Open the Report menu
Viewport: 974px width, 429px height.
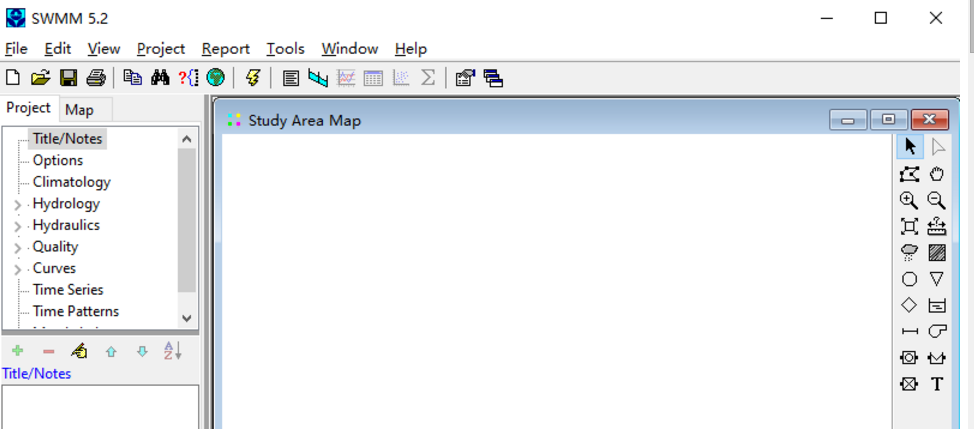(x=225, y=48)
